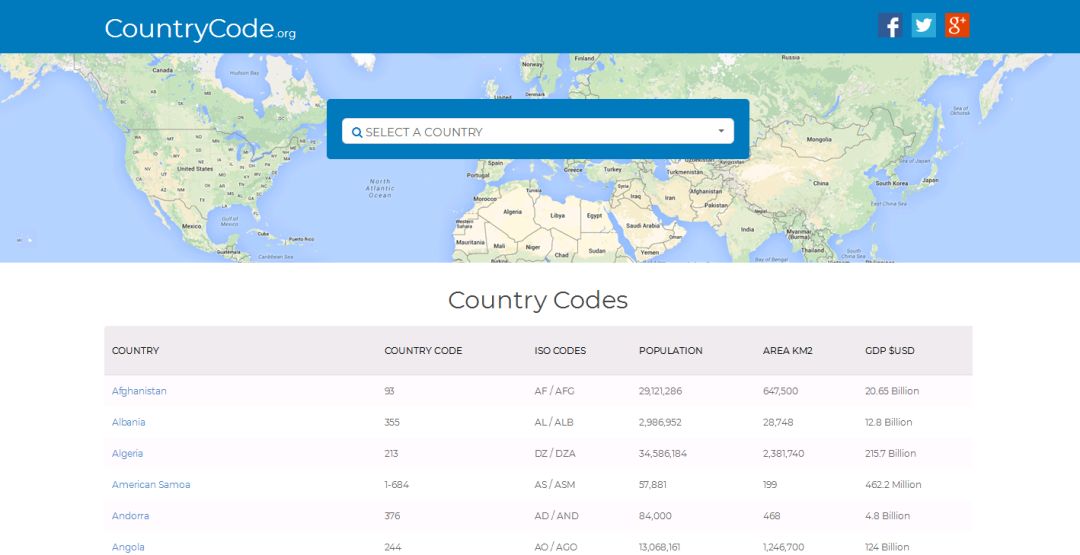Click the Country Codes page heading

[538, 300]
